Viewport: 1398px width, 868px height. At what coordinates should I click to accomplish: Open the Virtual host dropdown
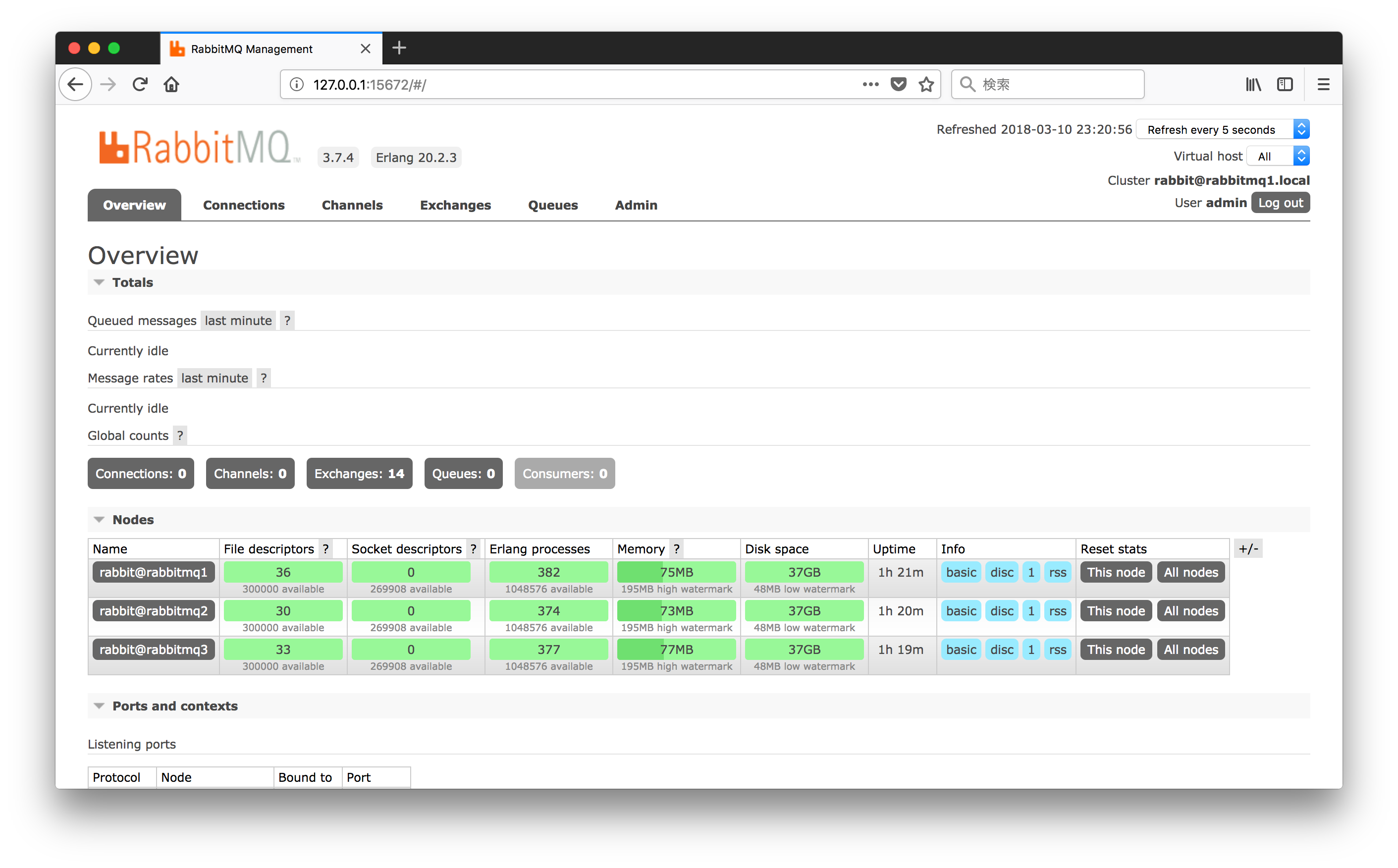tap(1279, 156)
